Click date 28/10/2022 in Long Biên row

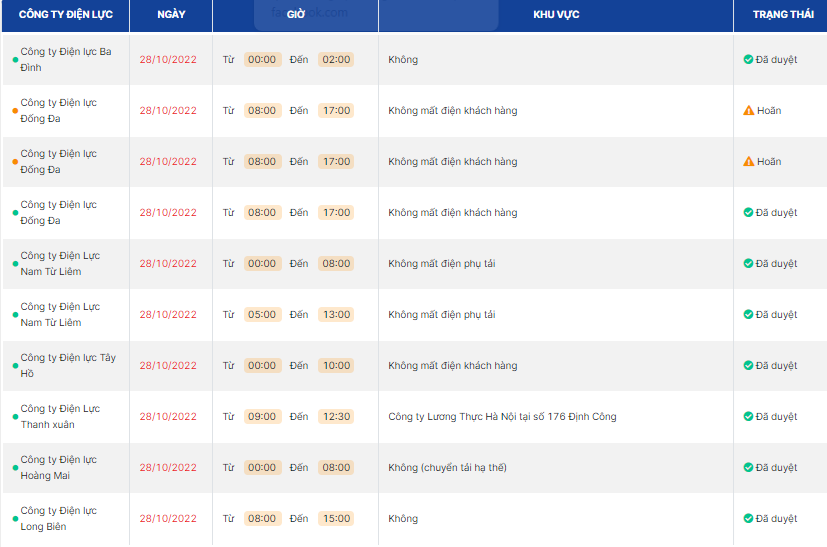[168, 518]
